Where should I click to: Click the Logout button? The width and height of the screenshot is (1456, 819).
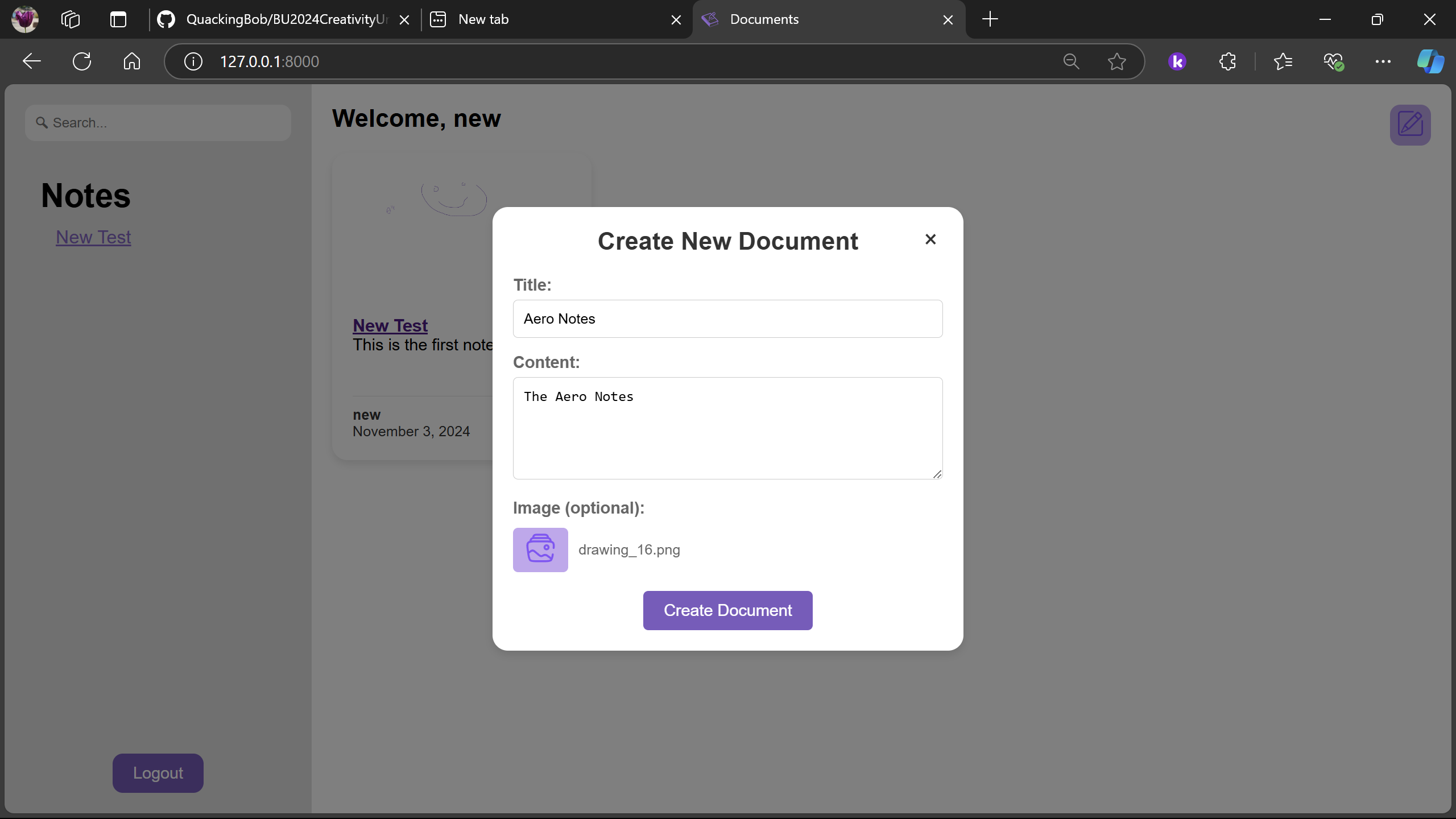click(158, 773)
